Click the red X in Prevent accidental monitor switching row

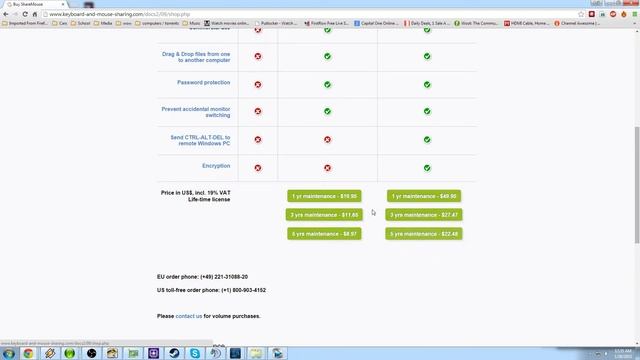coord(258,111)
